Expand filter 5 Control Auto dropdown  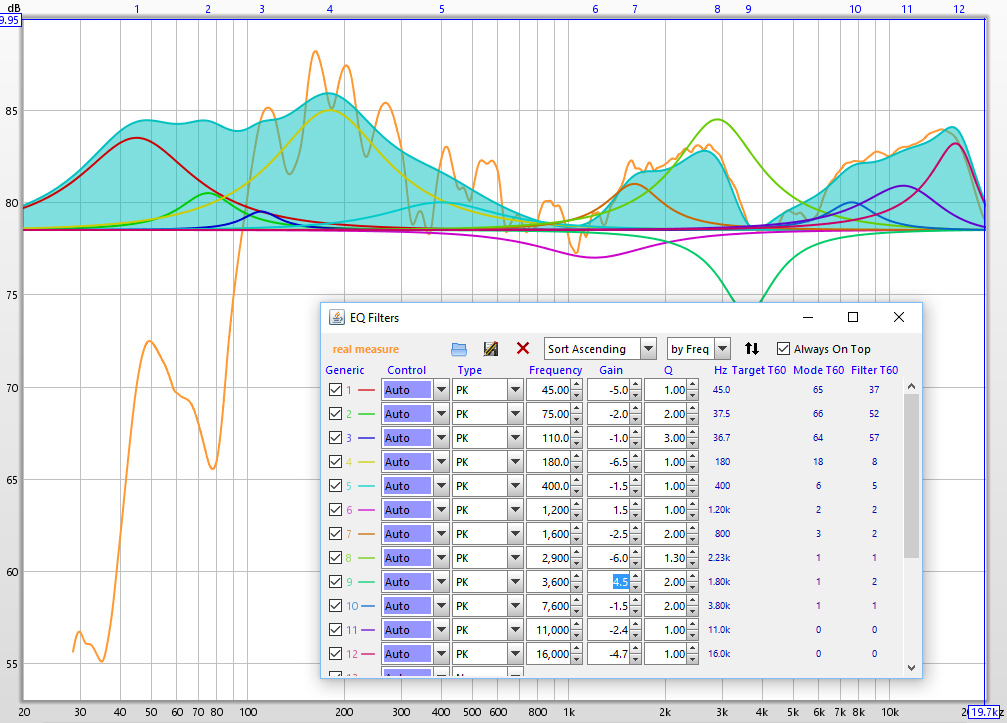point(441,486)
